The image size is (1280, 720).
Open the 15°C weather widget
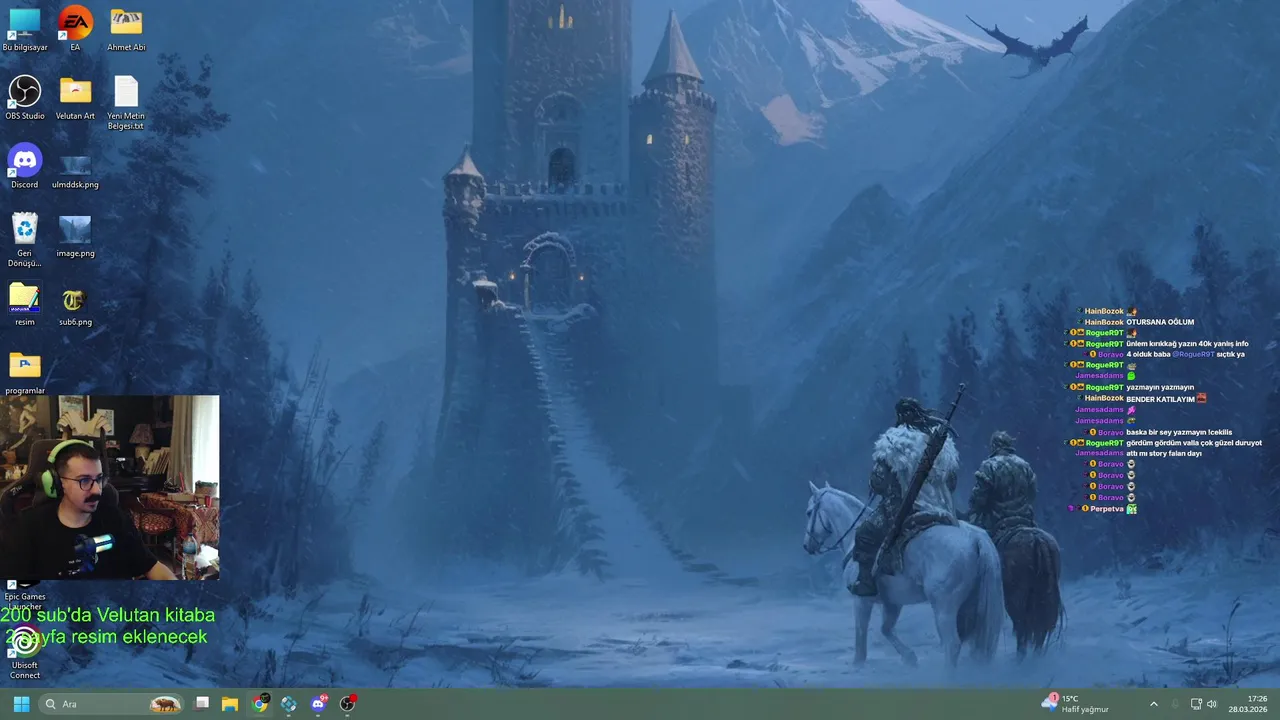(x=1076, y=704)
